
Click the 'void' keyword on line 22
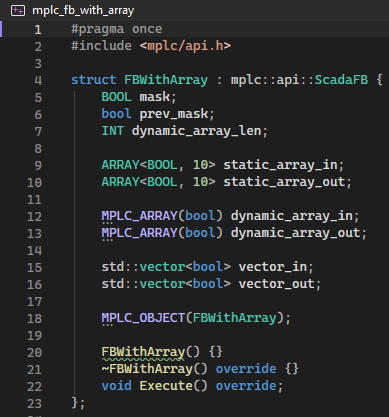click(x=117, y=386)
